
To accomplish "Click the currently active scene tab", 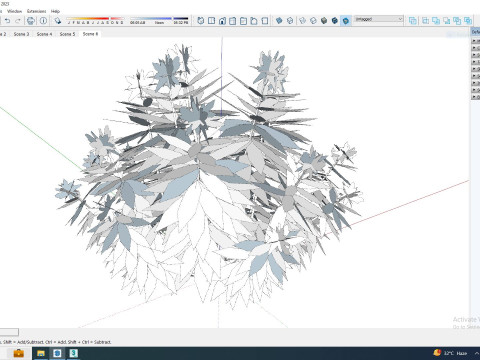I will tap(90, 34).
